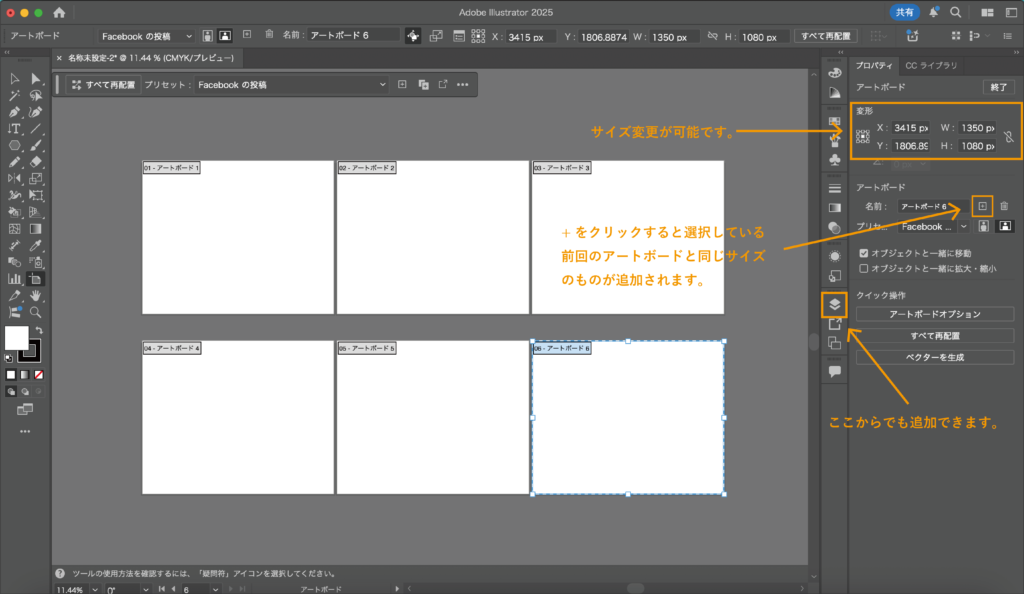Enable オブジェクトと一緒に拡大・縮小
Viewport: 1024px width, 594px height.
(x=864, y=268)
